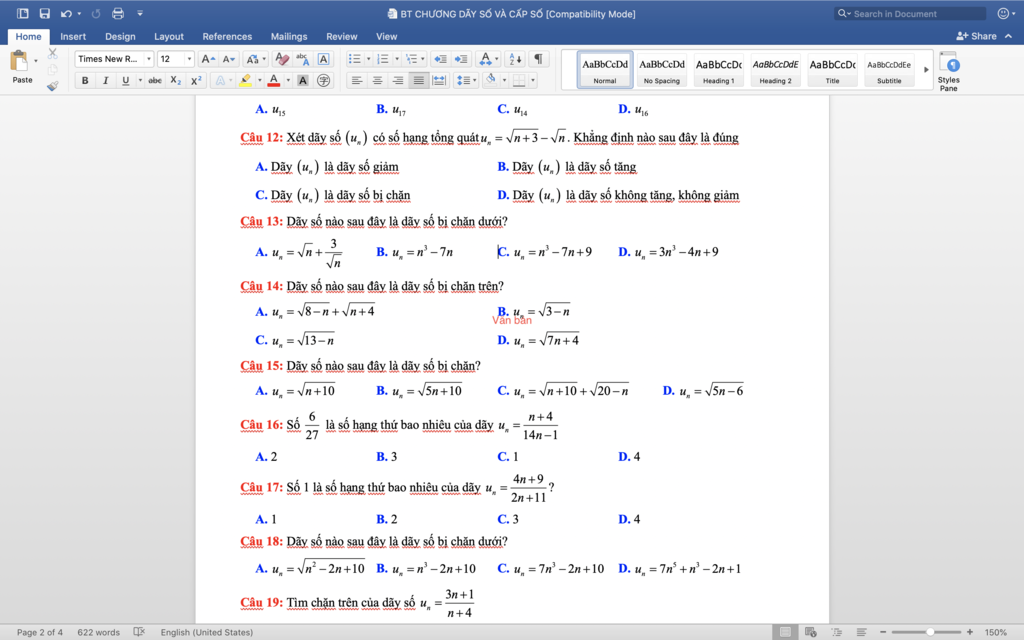Open the line spacing dropdown

pyautogui.click(x=466, y=80)
